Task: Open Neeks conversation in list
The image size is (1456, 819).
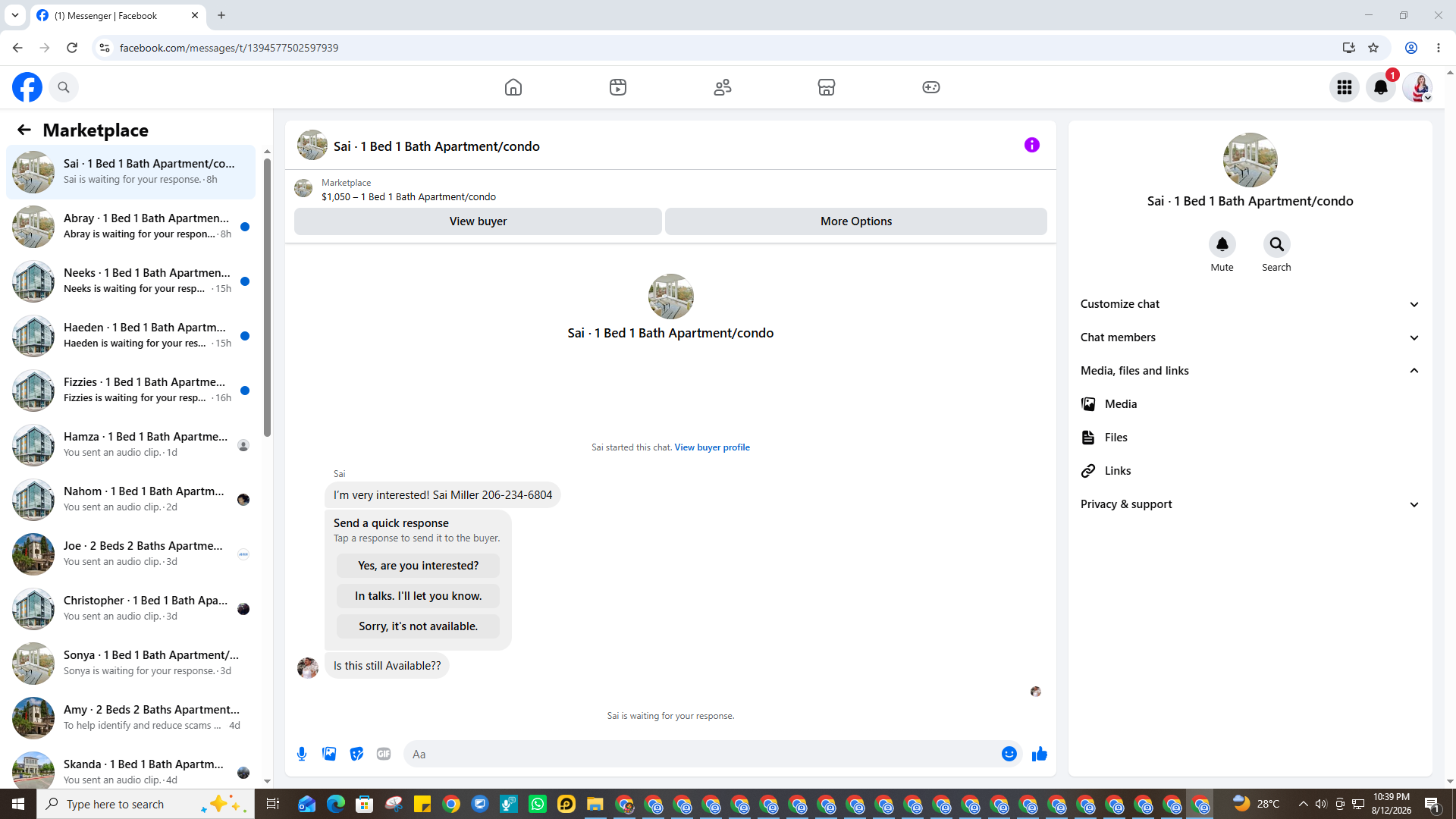Action: coord(130,281)
